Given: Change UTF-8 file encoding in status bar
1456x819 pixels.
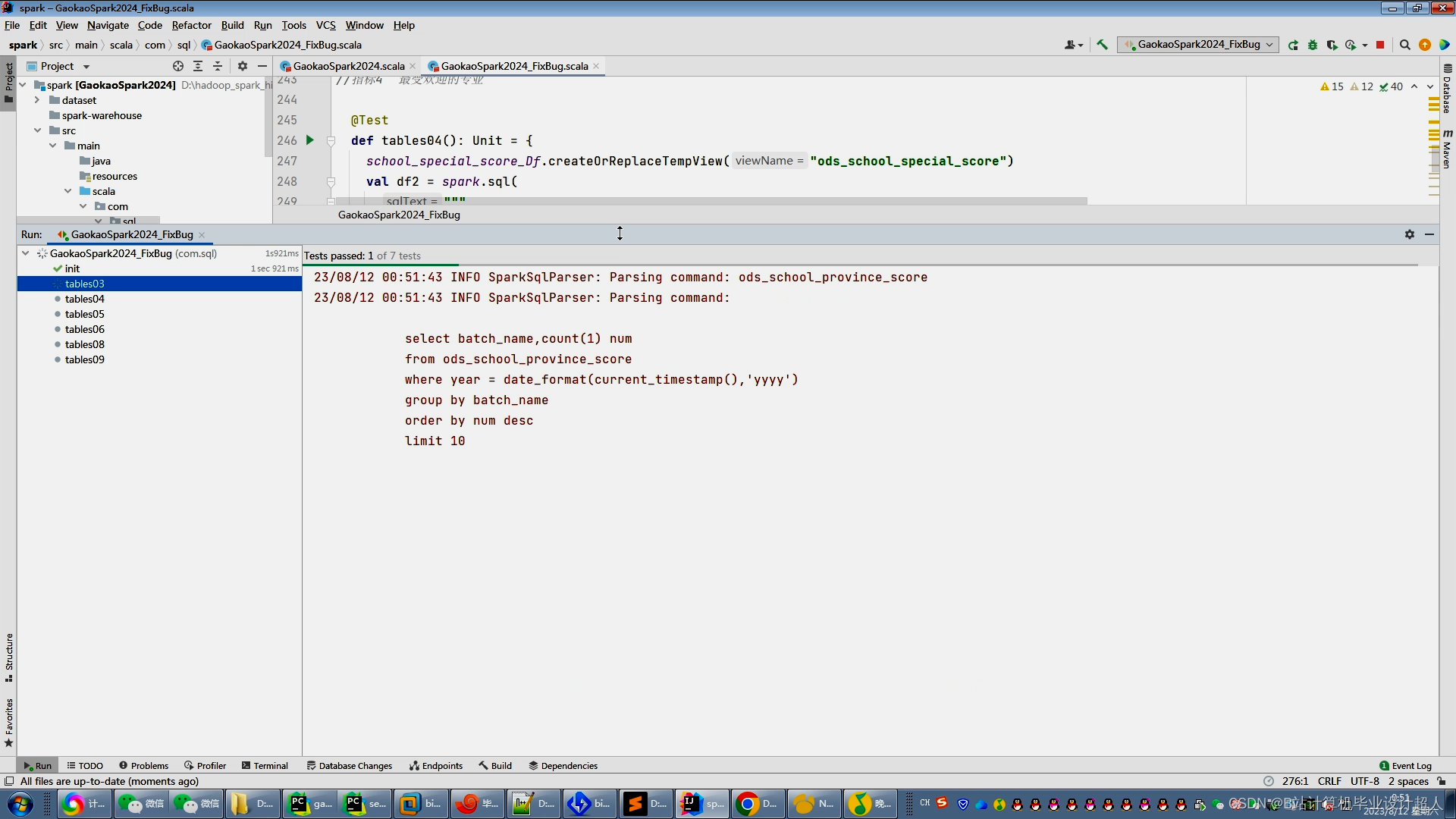Looking at the screenshot, I should pyautogui.click(x=1364, y=781).
